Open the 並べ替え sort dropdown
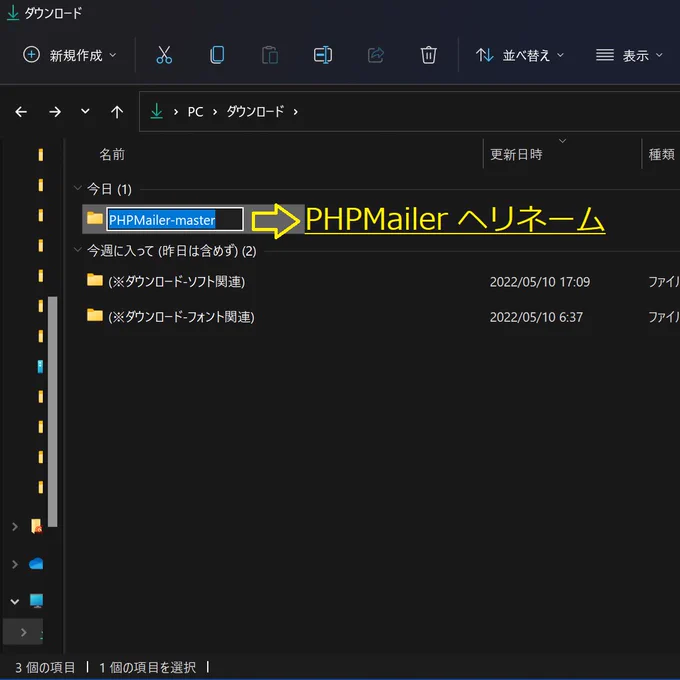The width and height of the screenshot is (680, 680). (x=520, y=55)
